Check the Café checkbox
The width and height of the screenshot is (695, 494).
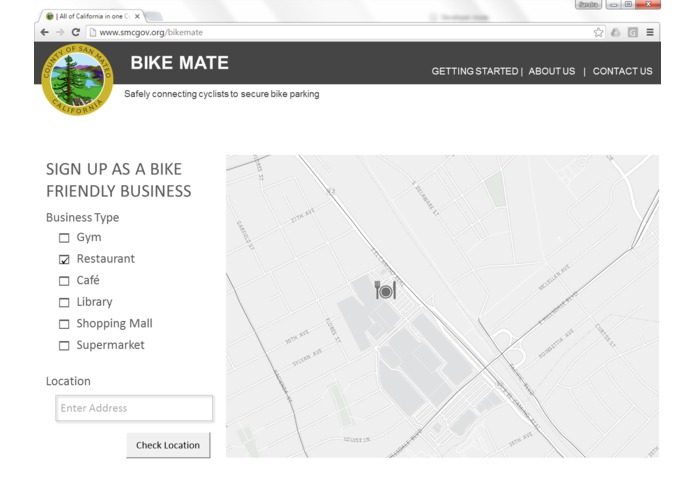click(x=64, y=281)
